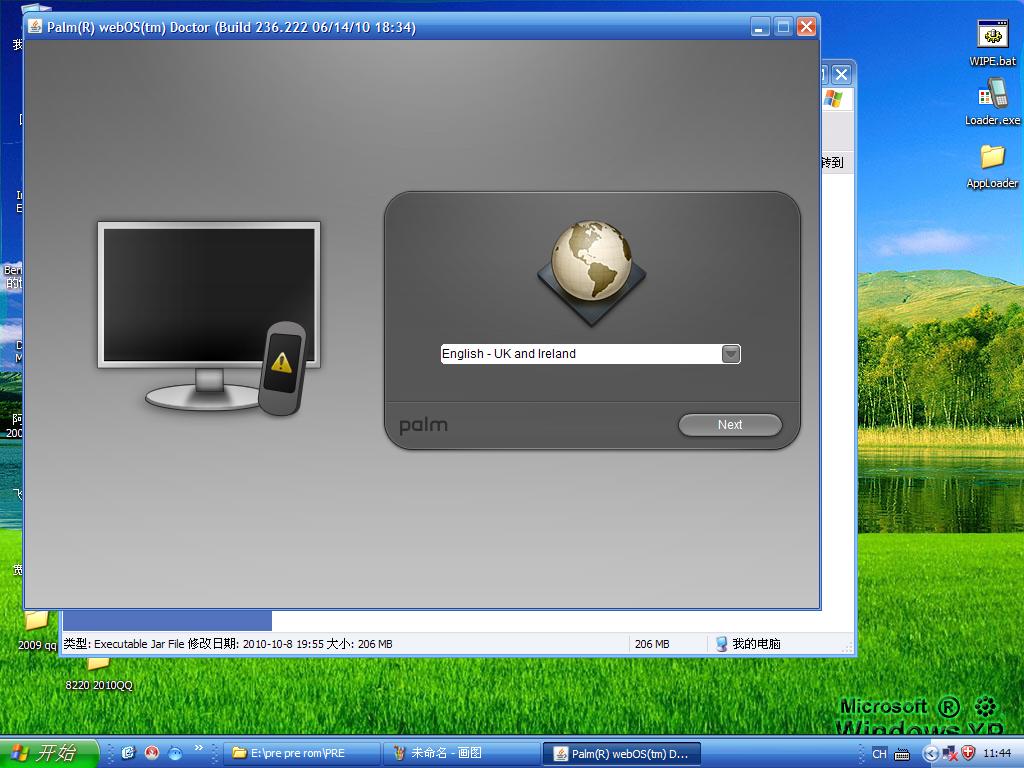
Task: Click the Next button
Action: (x=730, y=425)
